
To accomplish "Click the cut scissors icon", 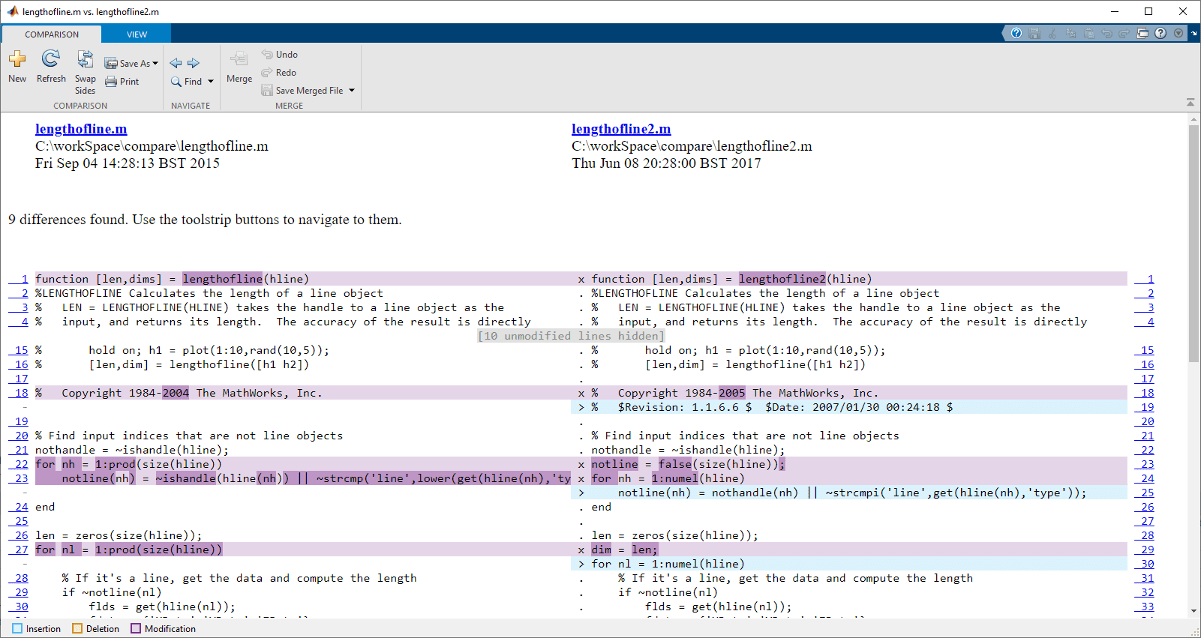I will click(x=1051, y=33).
